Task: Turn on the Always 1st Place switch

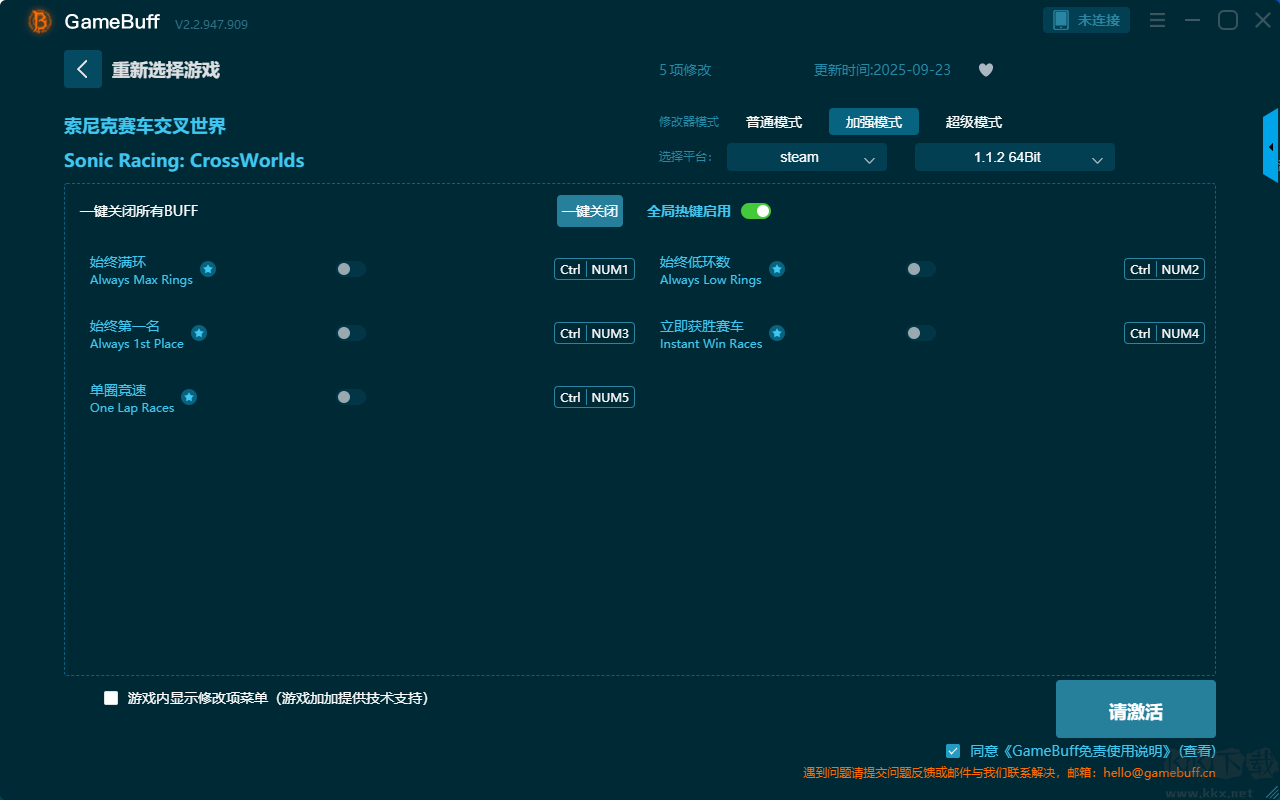Action: coord(350,333)
